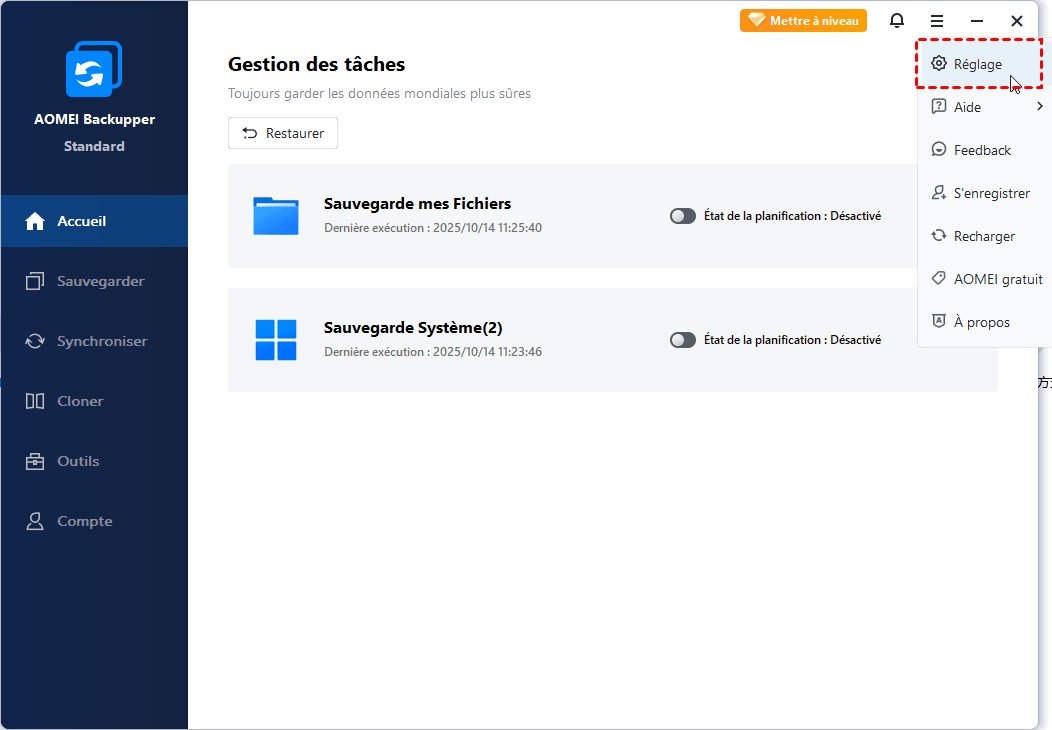The image size is (1052, 730).
Task: Close the AOMEI Backupper window
Action: point(1017,21)
